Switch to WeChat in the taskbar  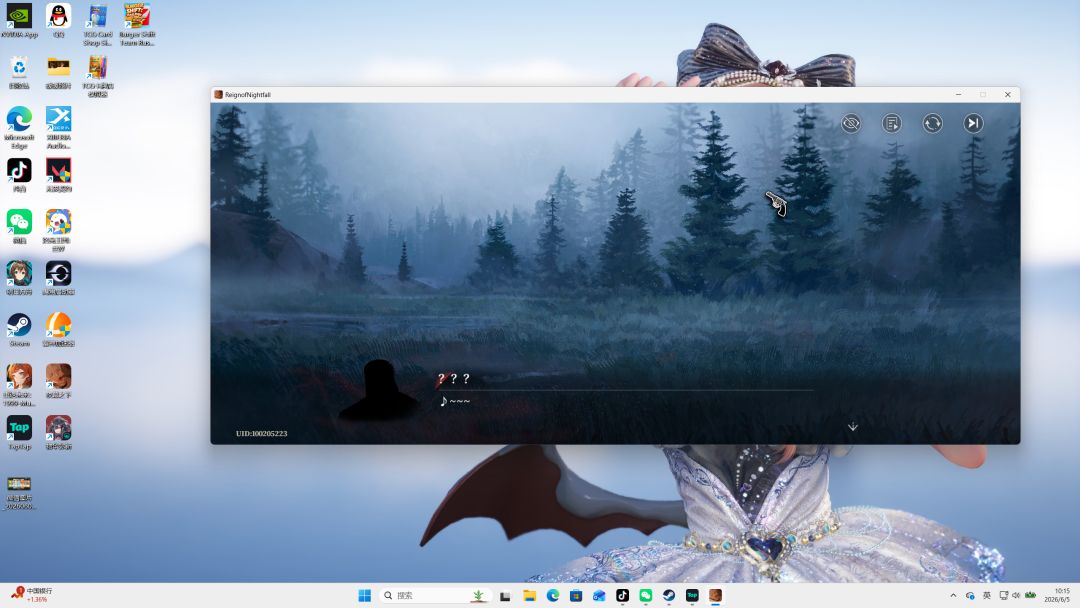click(x=645, y=596)
